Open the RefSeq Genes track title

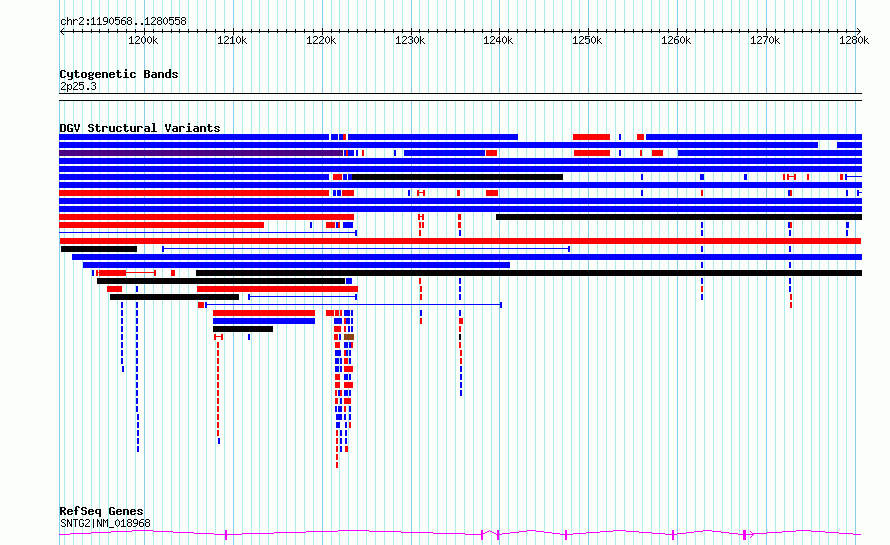[102, 511]
